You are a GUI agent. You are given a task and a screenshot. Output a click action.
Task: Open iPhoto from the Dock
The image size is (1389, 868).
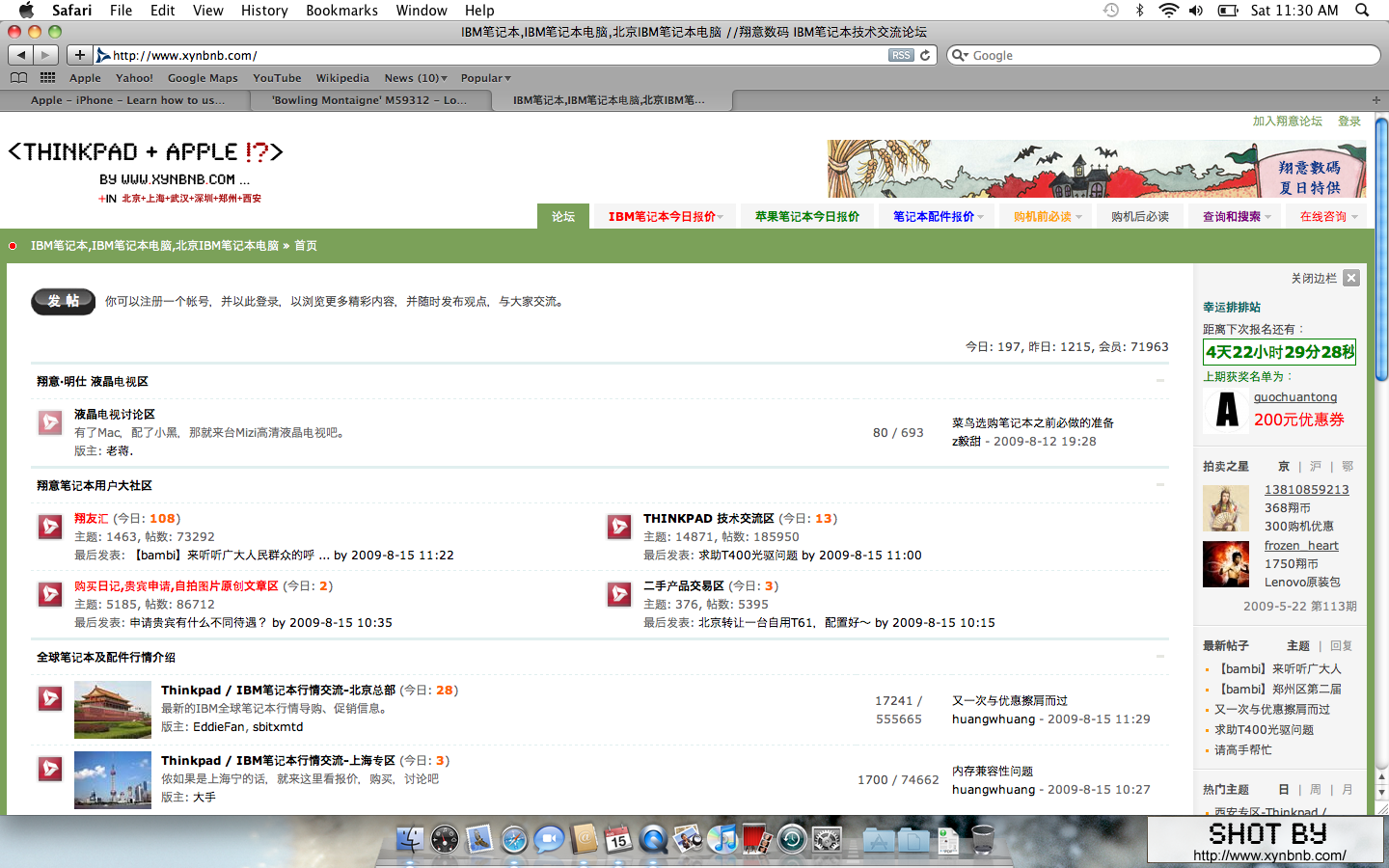[688, 839]
